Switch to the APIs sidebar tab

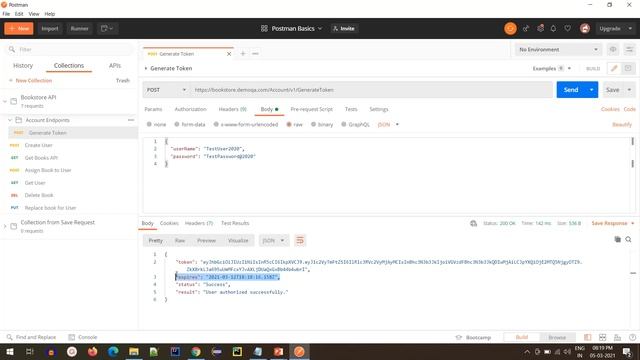tap(115, 65)
